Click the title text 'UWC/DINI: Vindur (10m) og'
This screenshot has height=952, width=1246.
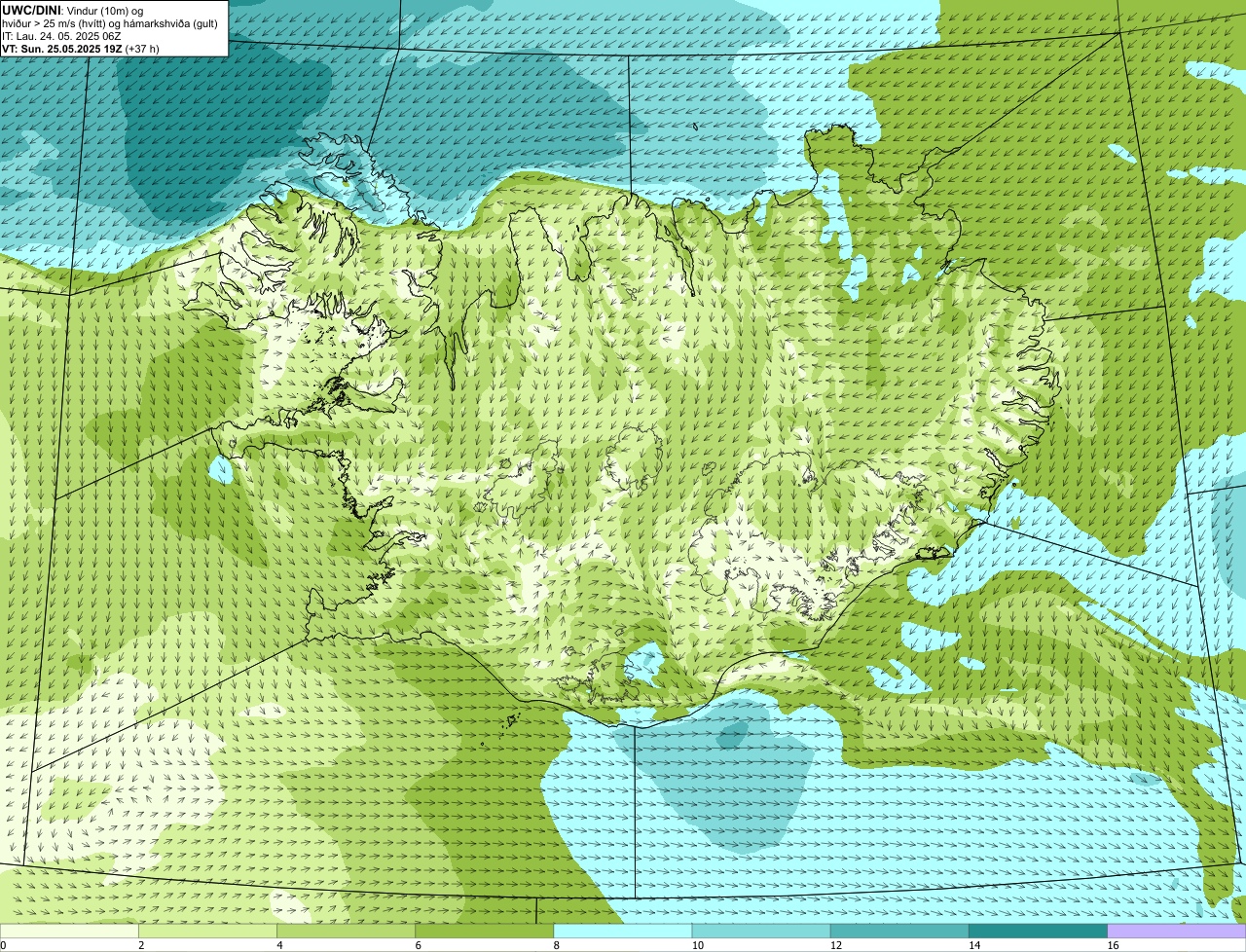73,10
